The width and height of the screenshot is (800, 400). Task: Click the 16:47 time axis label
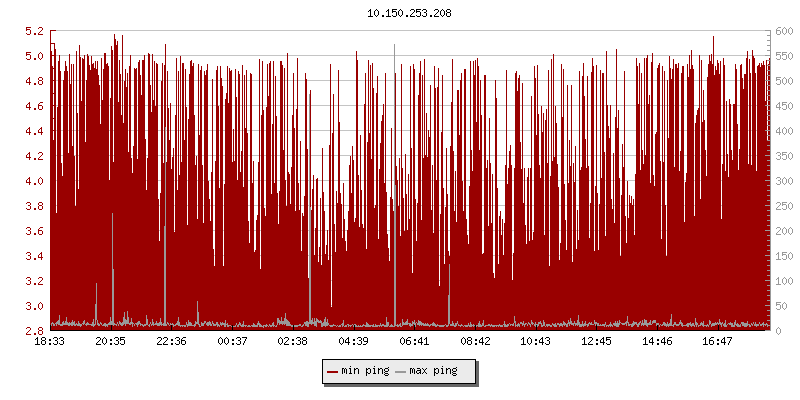(x=717, y=341)
